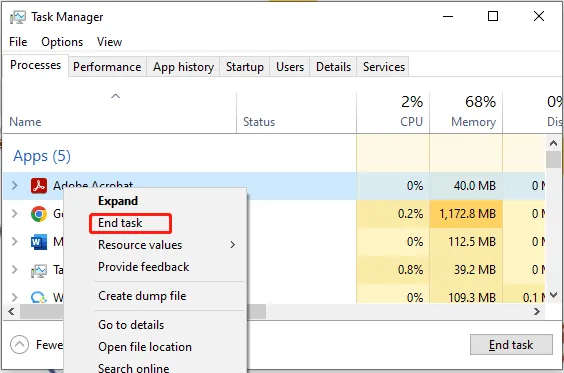This screenshot has width=564, height=373.
Task: Click the vertical scrollbar thumb
Action: [x=553, y=159]
